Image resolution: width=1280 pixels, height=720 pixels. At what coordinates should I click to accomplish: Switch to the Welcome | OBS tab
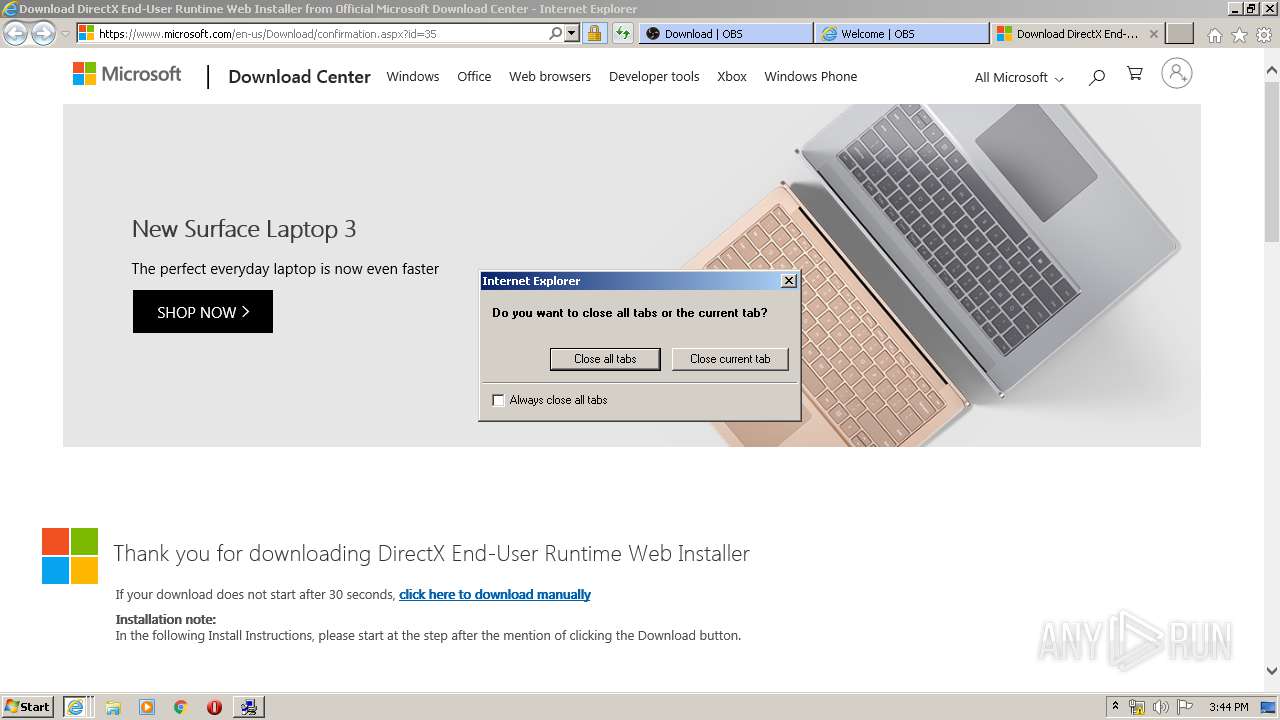coord(902,33)
